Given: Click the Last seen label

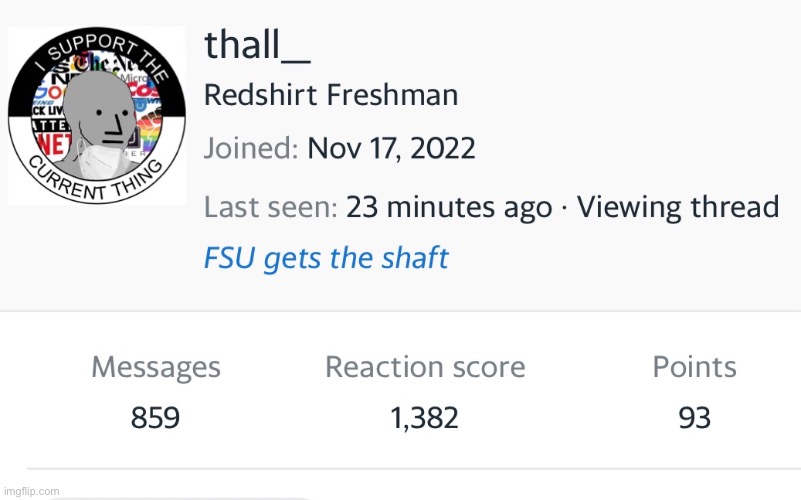Looking at the screenshot, I should [x=270, y=207].
